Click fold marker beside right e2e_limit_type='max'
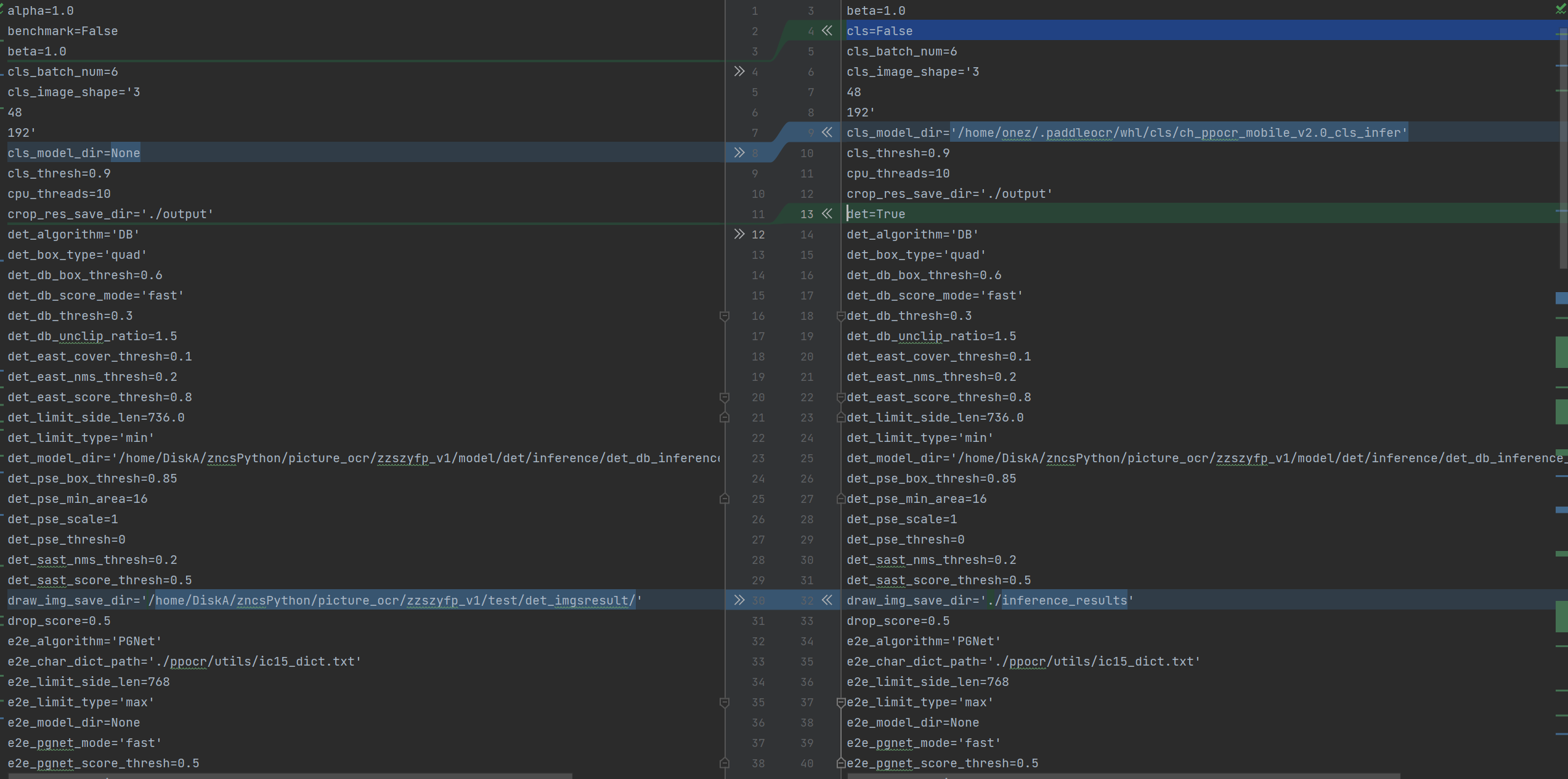The image size is (1568, 779). (x=840, y=703)
